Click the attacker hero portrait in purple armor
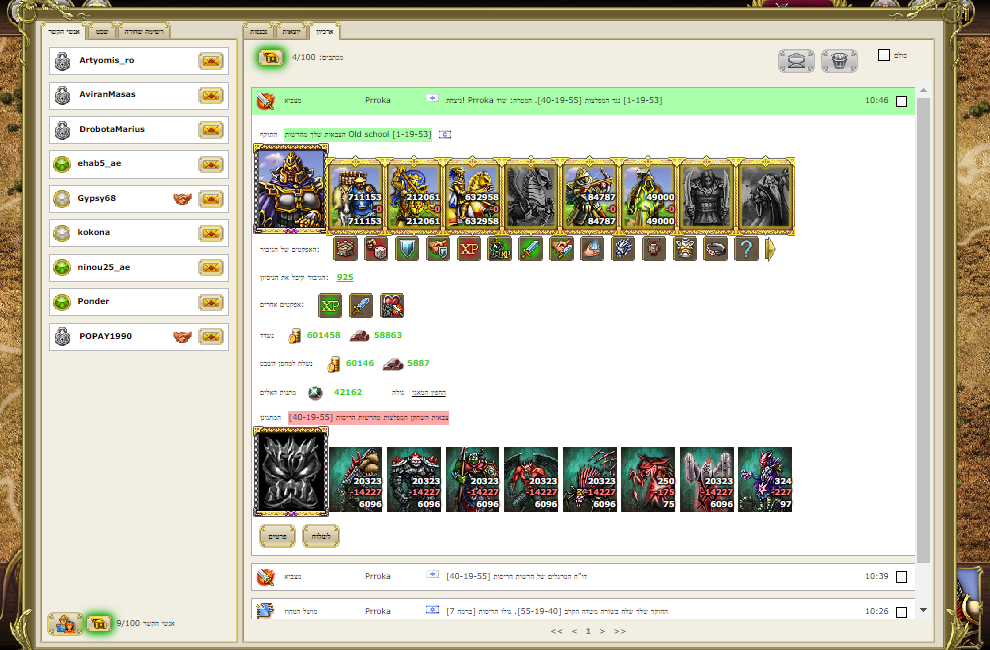The image size is (990, 650). [291, 189]
